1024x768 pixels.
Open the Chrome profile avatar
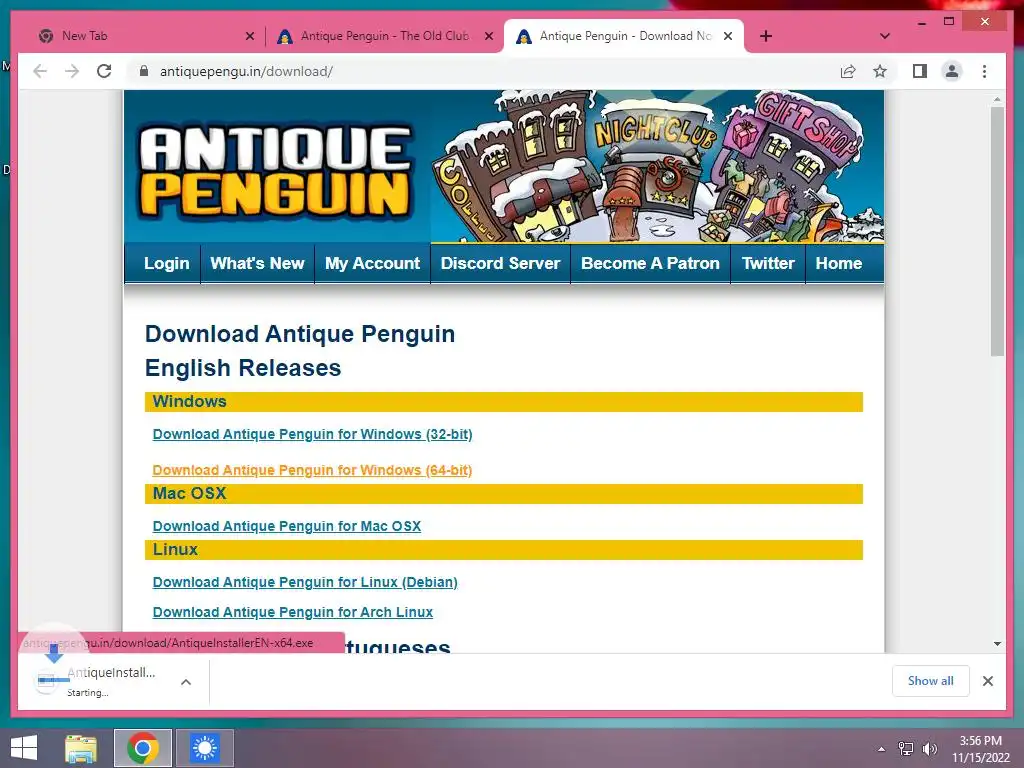coord(952,71)
